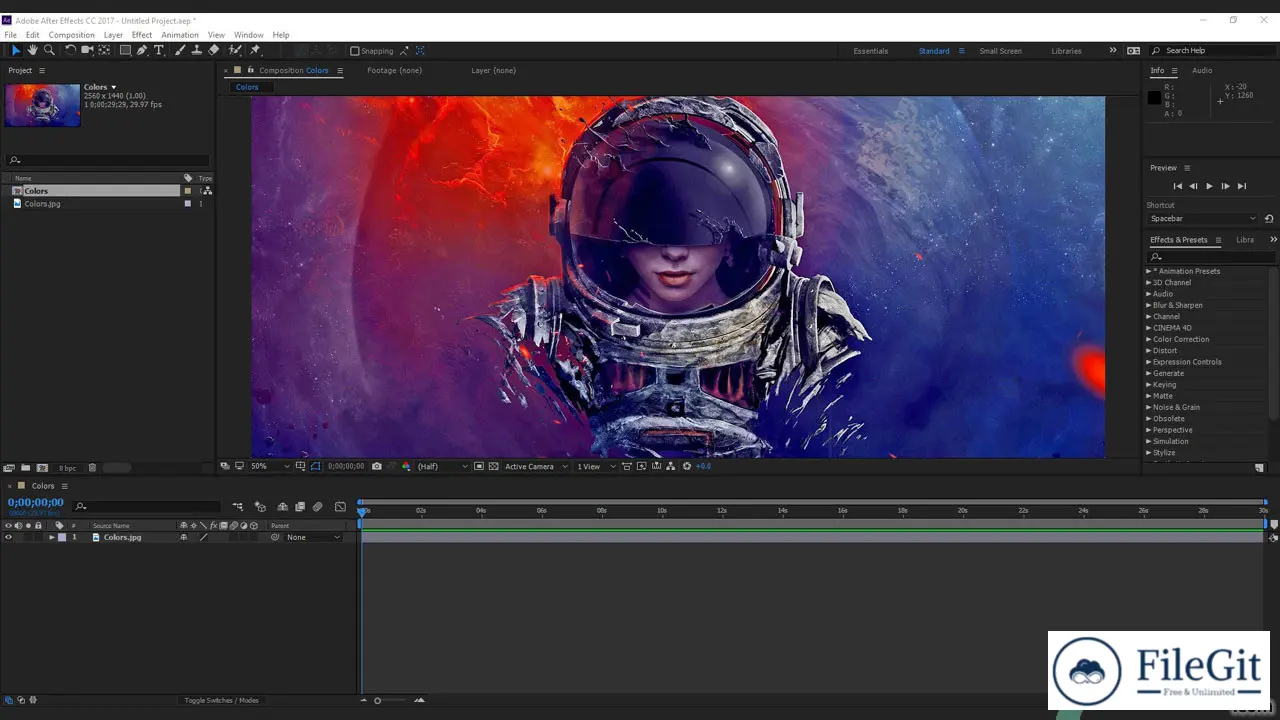Select the Horizontal Type tool

coord(158,50)
